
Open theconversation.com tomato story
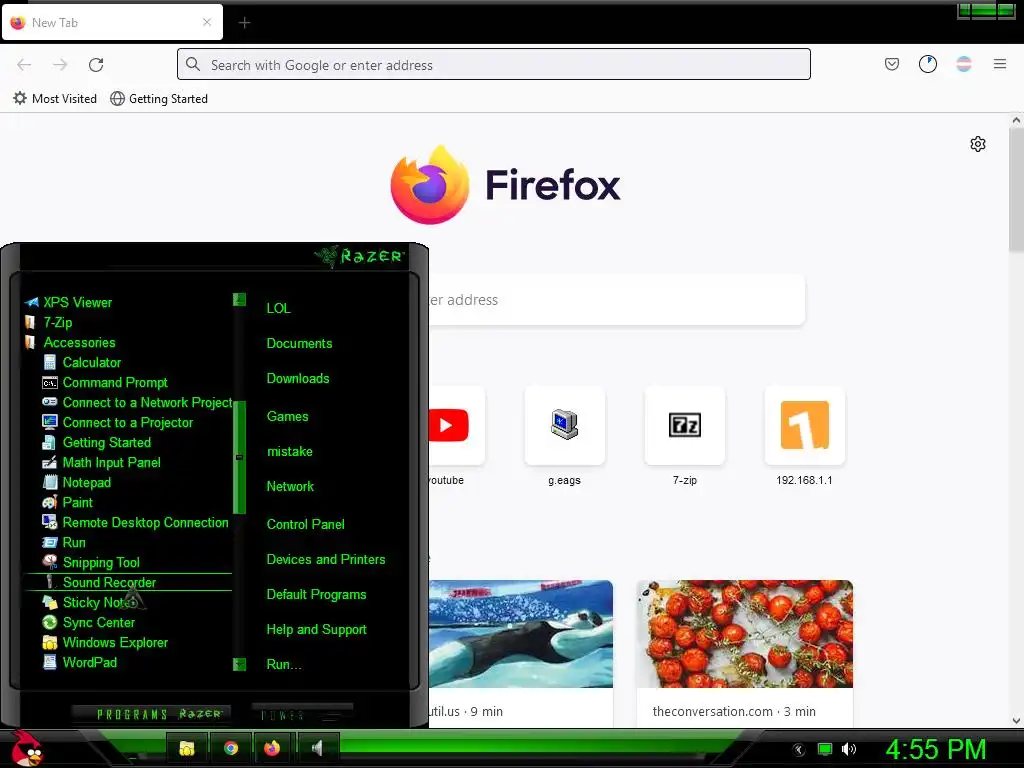[x=744, y=653]
